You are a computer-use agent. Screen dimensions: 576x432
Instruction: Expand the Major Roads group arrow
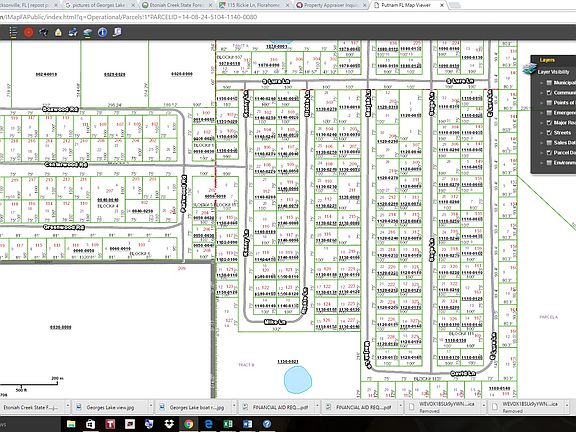(x=541, y=122)
